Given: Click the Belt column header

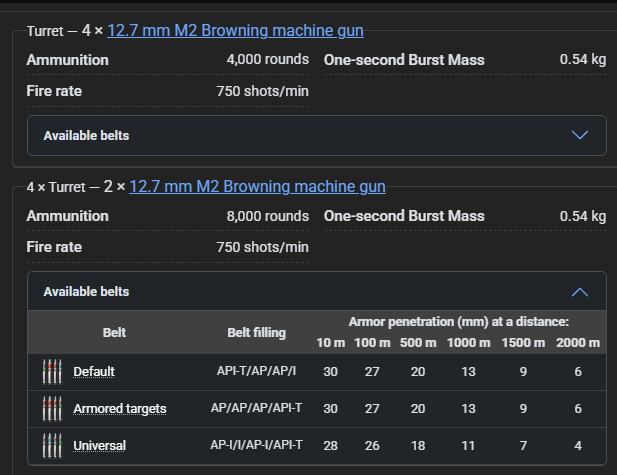Looking at the screenshot, I should [x=114, y=333].
